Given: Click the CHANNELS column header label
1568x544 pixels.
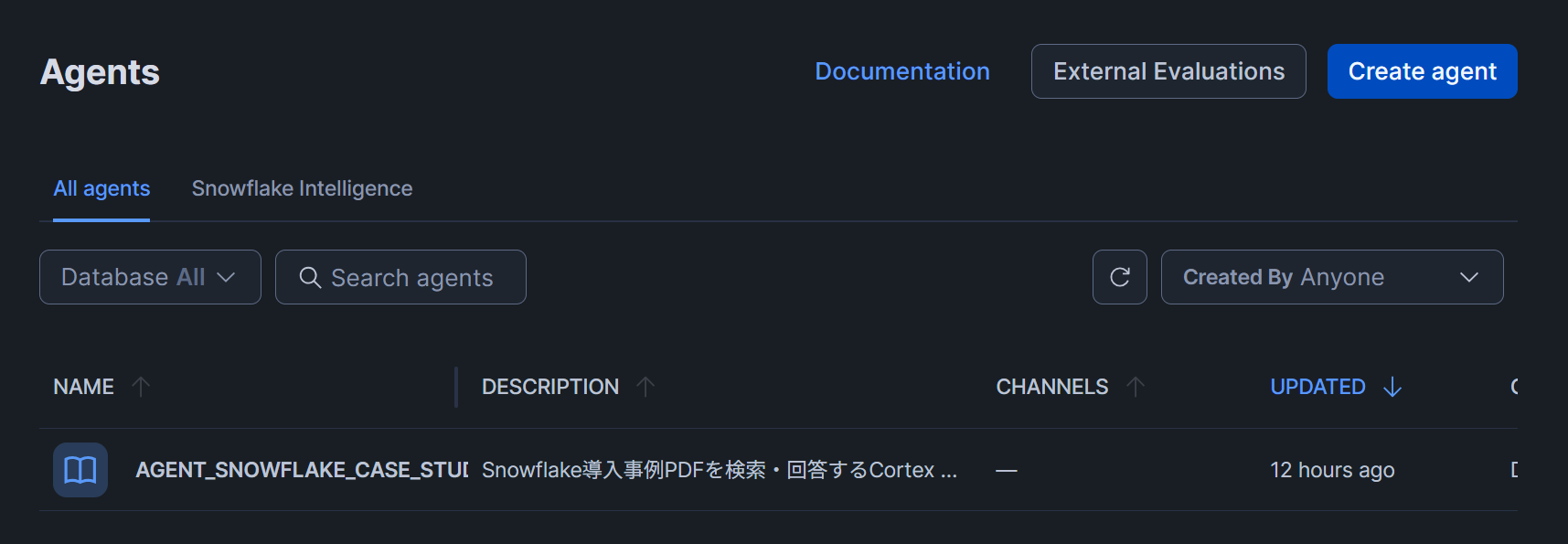Looking at the screenshot, I should (1051, 387).
